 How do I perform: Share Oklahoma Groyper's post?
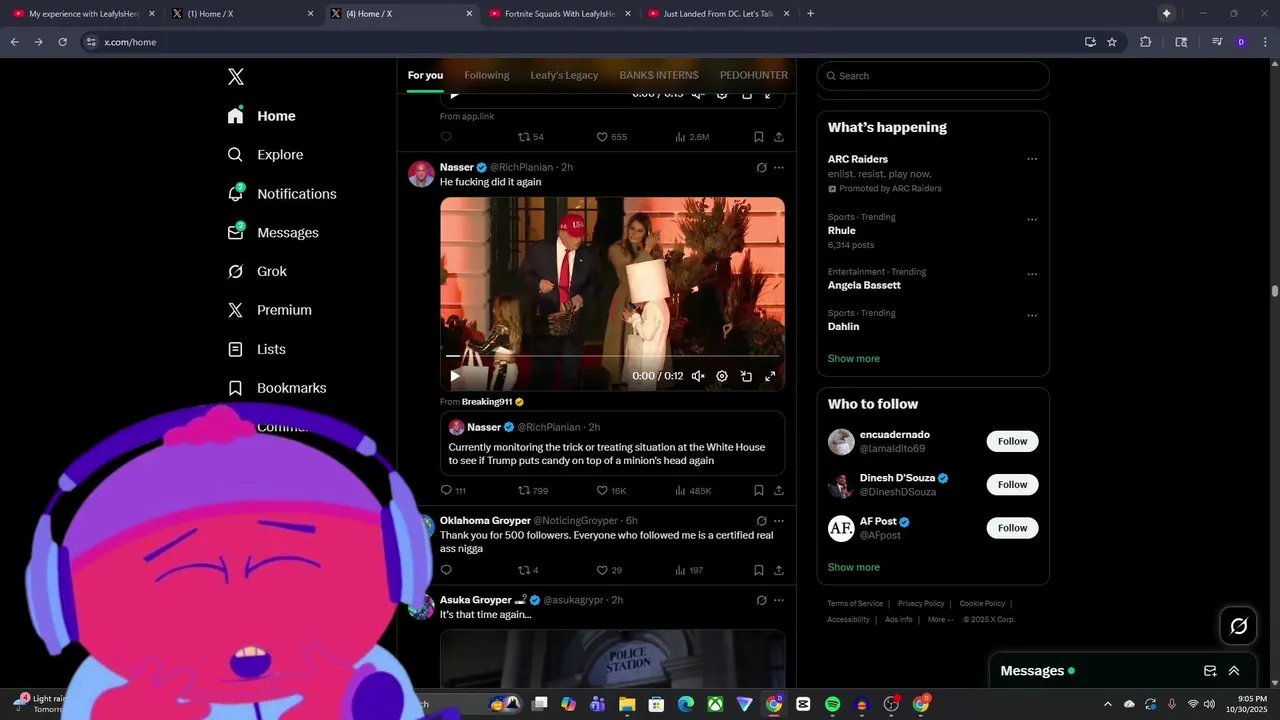(779, 571)
